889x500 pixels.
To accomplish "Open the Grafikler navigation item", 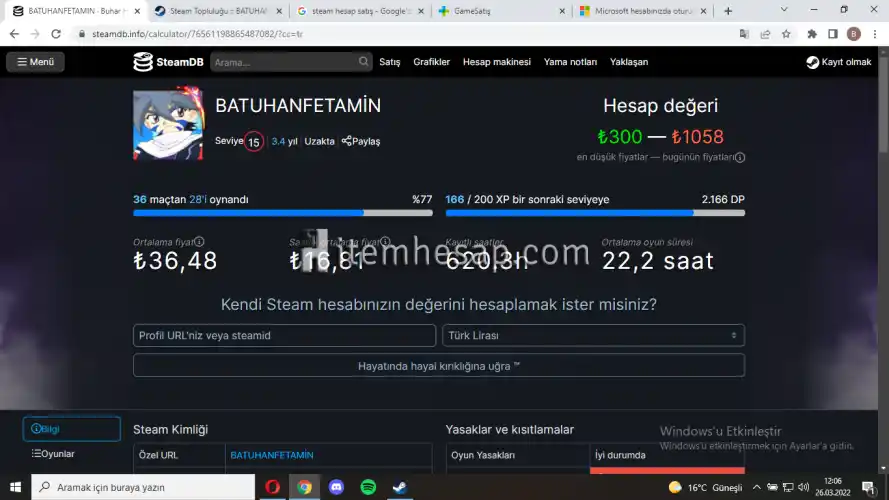I will click(431, 62).
